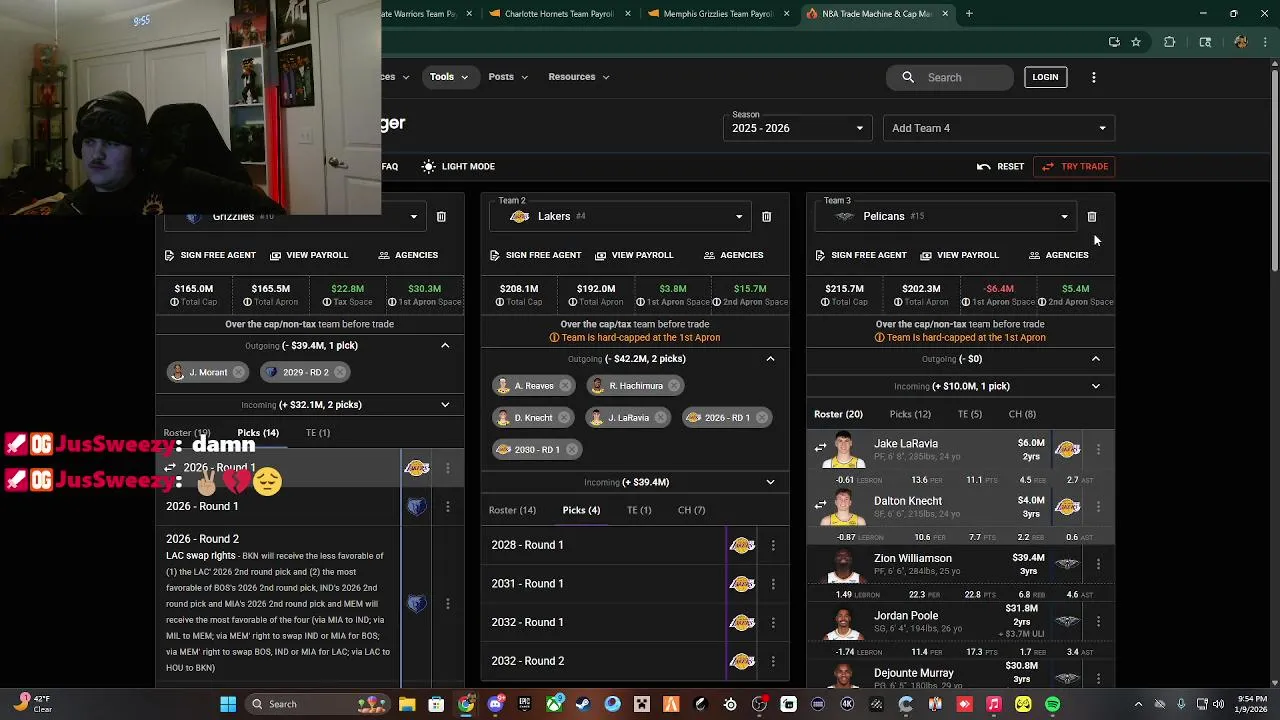Click into the site Search field
The image size is (1280, 720).
click(950, 77)
